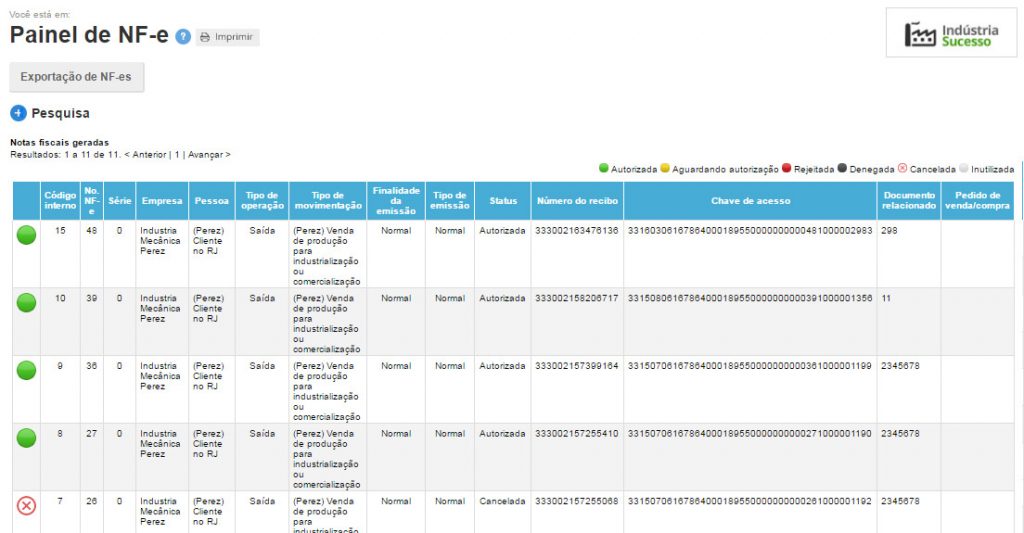The image size is (1024, 533).
Task: Click green status icon for NF-e 48
Action: (26, 235)
